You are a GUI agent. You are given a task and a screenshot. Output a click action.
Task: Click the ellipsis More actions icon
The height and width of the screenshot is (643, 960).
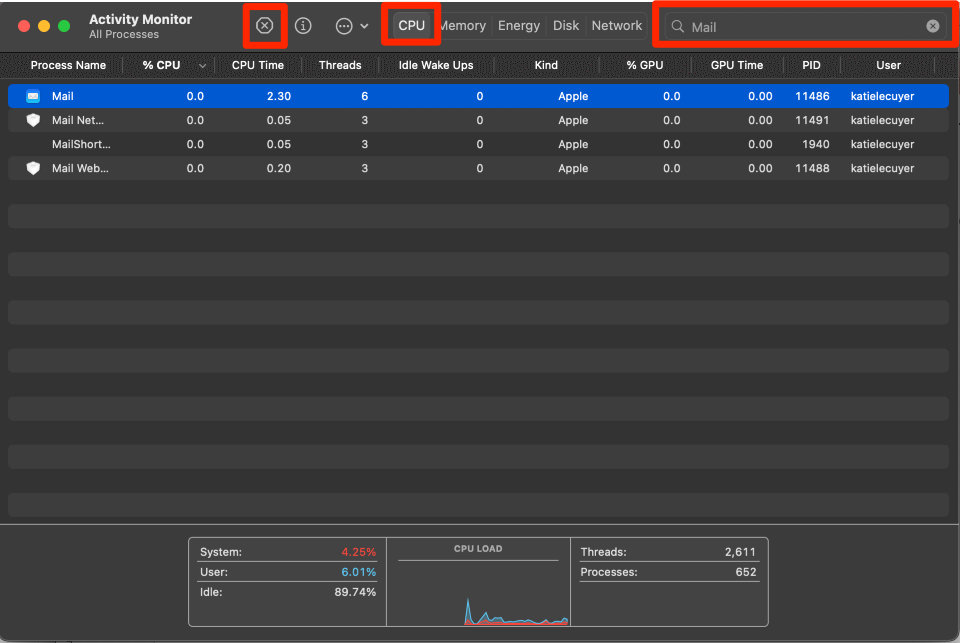coord(344,26)
